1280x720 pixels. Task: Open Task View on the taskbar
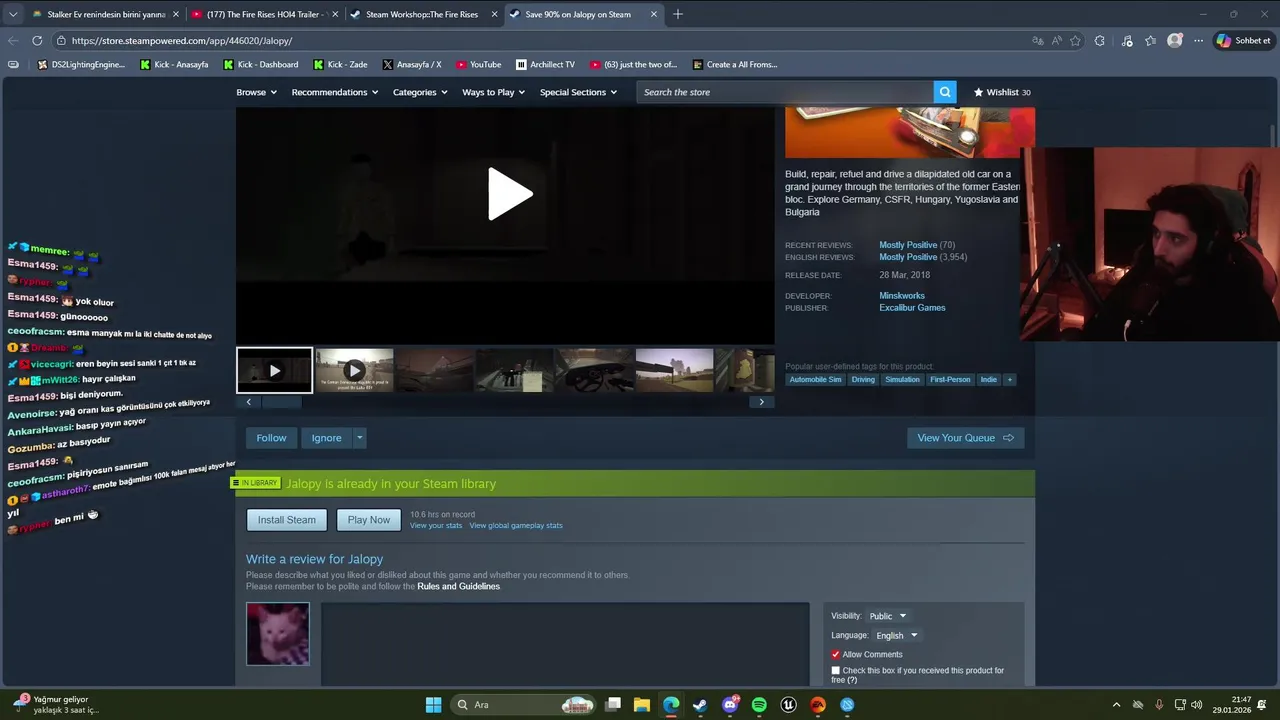tap(613, 705)
